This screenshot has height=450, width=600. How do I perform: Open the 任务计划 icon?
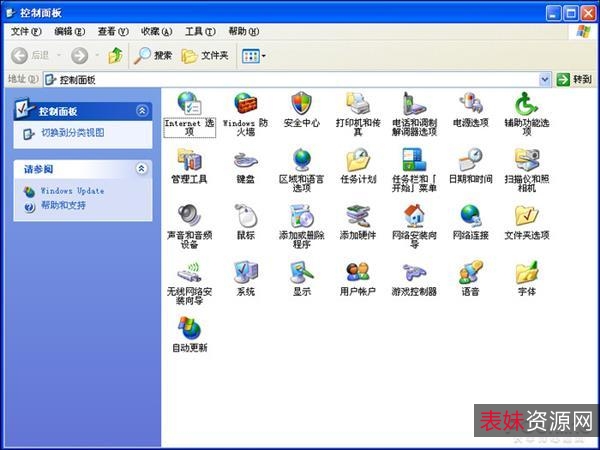(358, 159)
